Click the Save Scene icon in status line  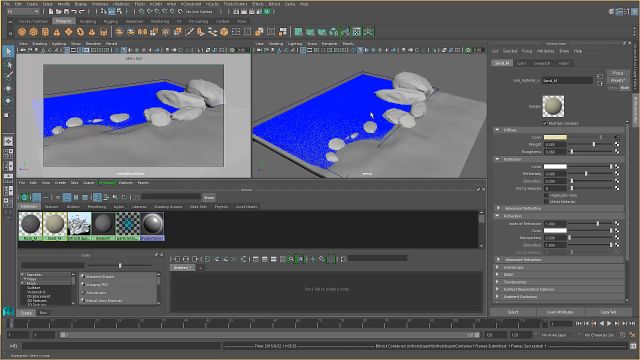tap(66, 12)
